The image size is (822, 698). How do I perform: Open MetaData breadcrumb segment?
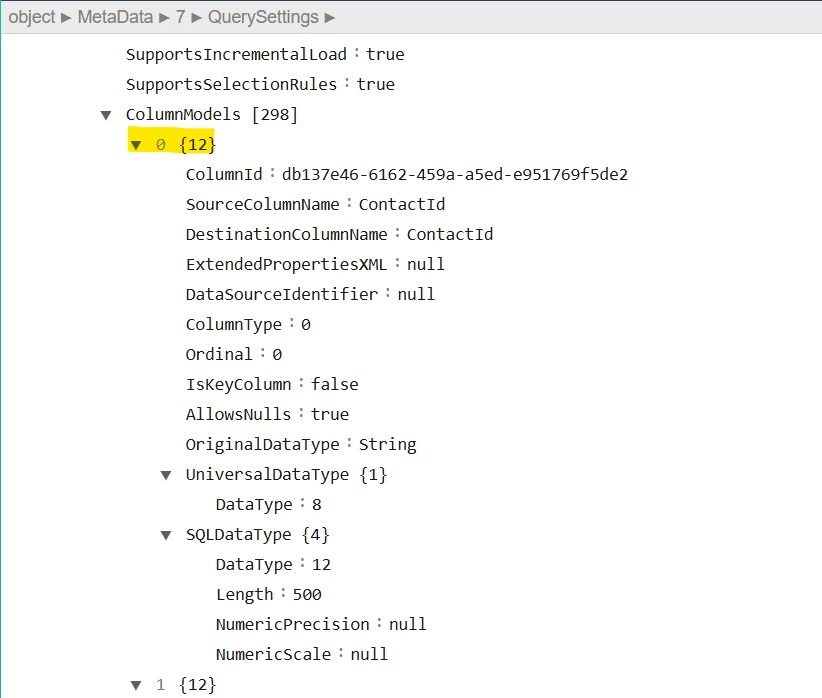click(115, 17)
